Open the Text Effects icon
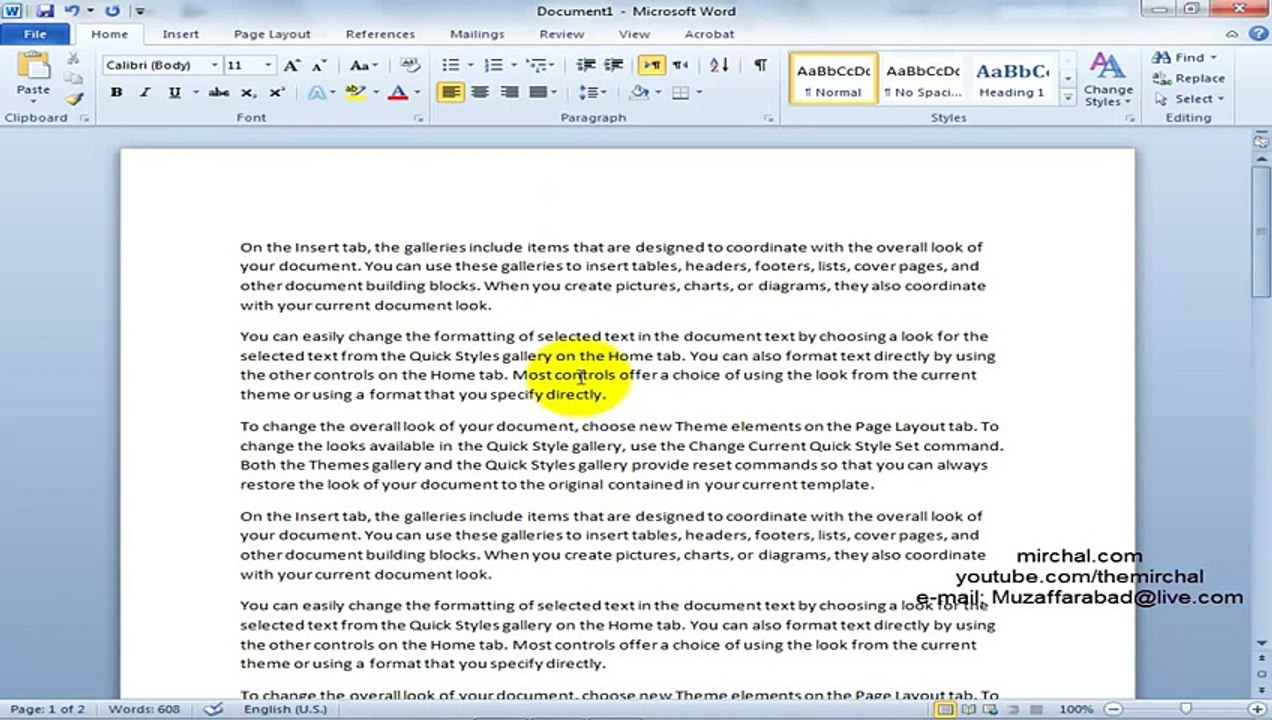Viewport: 1272px width, 720px height. pyautogui.click(x=317, y=92)
